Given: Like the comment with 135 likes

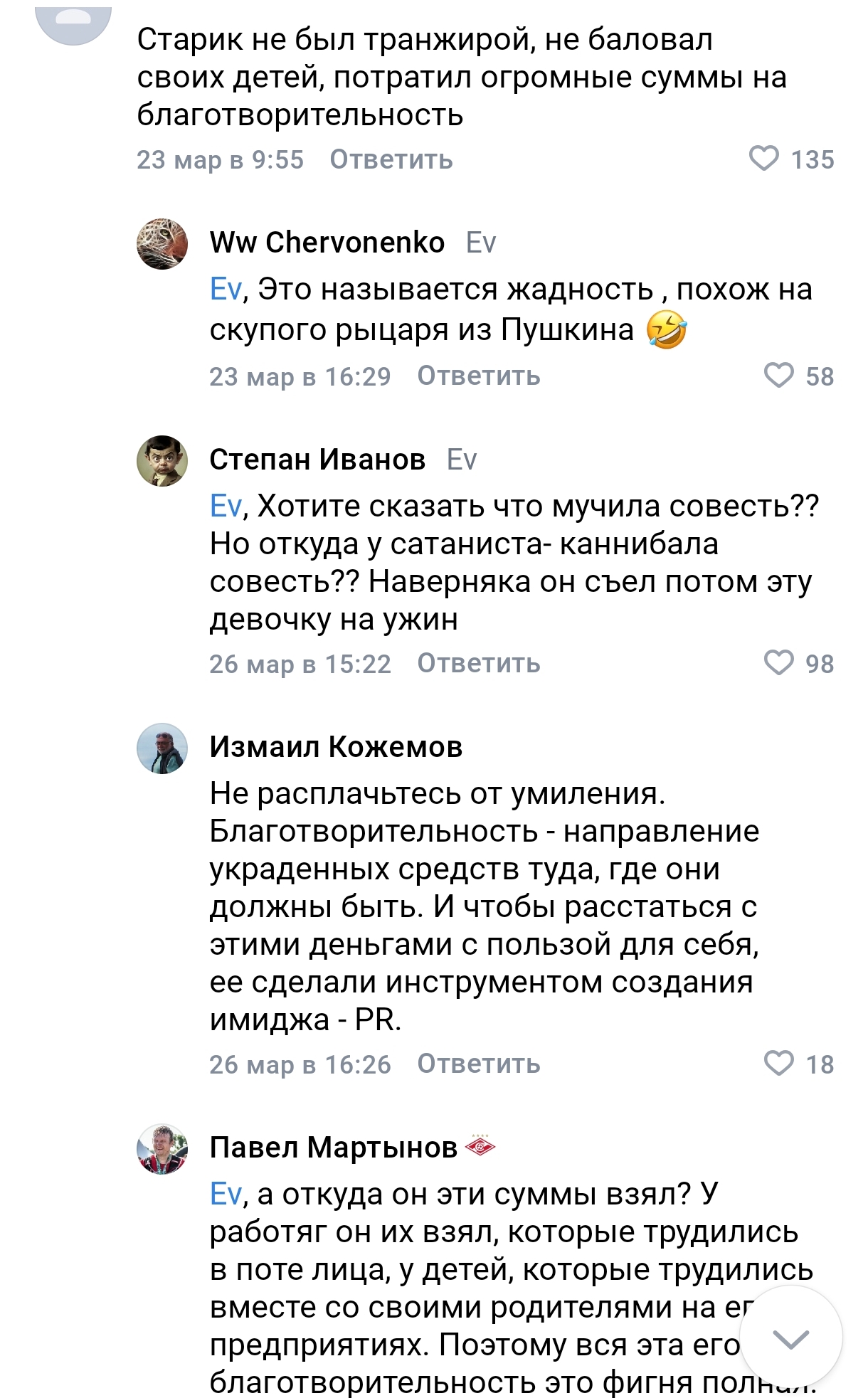Looking at the screenshot, I should pos(764,159).
